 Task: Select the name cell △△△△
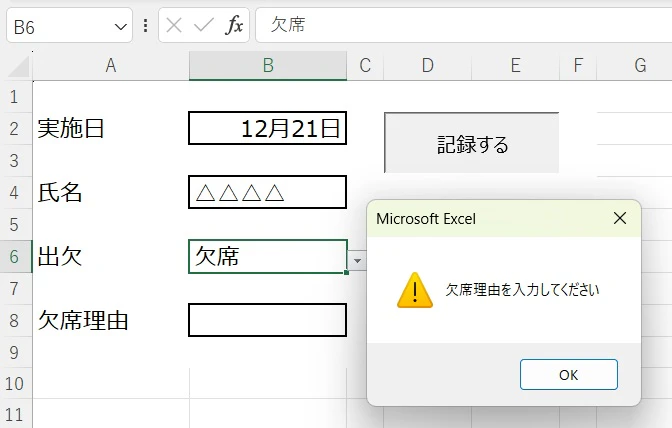point(267,192)
